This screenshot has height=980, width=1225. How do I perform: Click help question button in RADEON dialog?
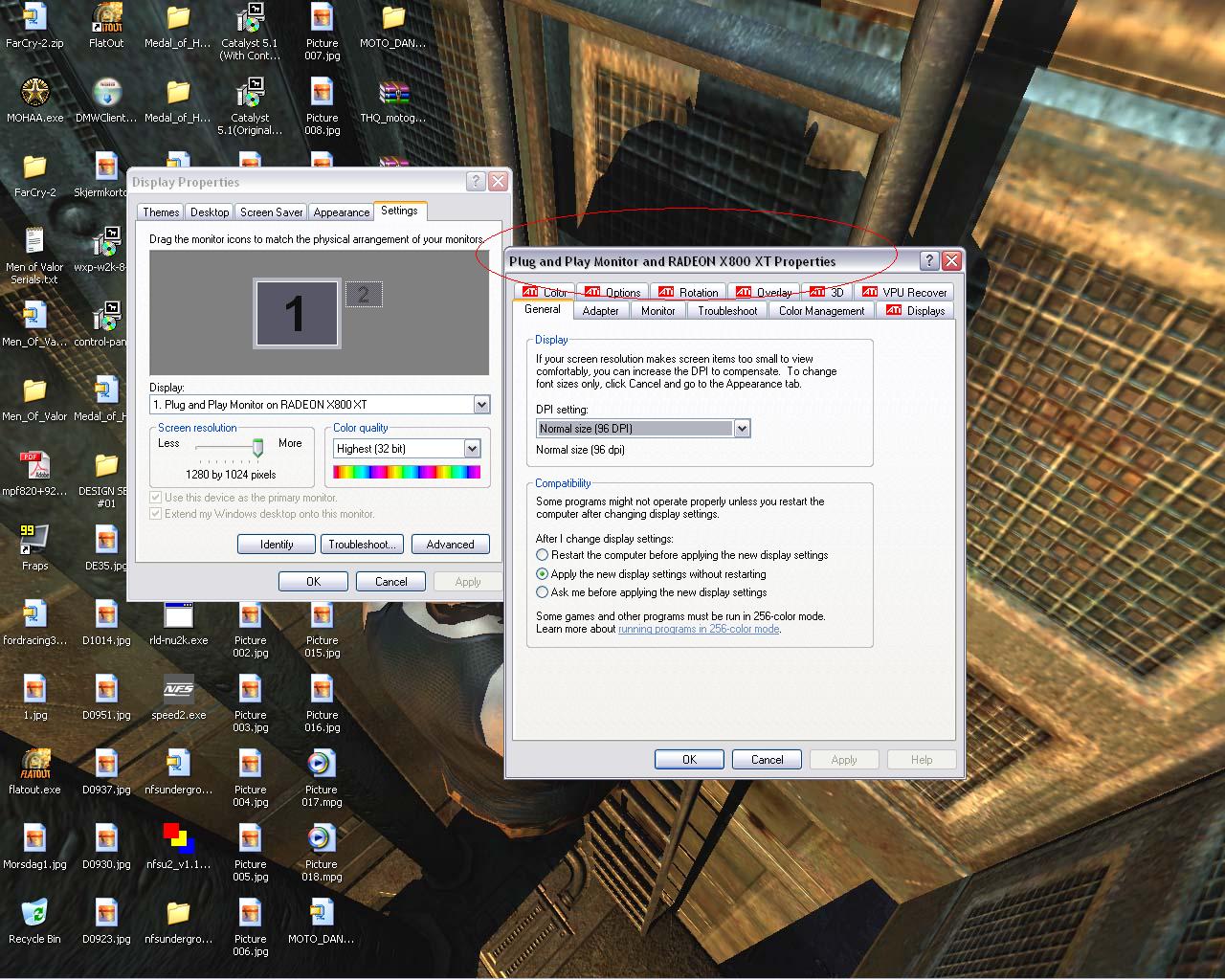928,260
